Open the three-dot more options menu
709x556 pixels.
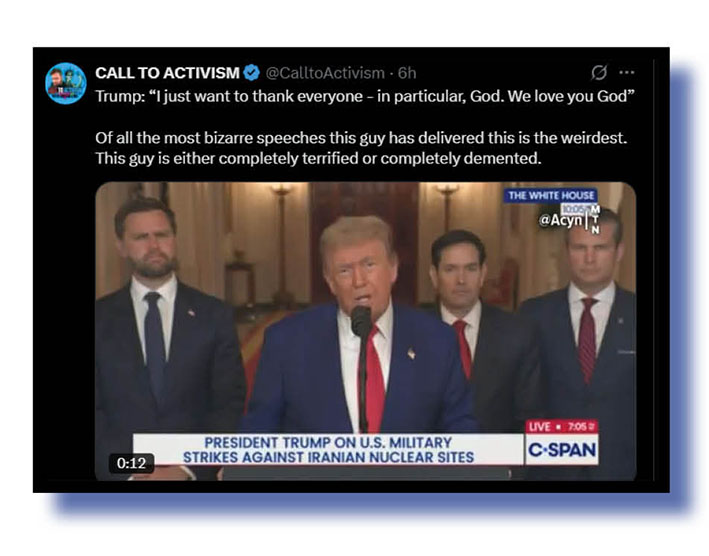coord(627,72)
